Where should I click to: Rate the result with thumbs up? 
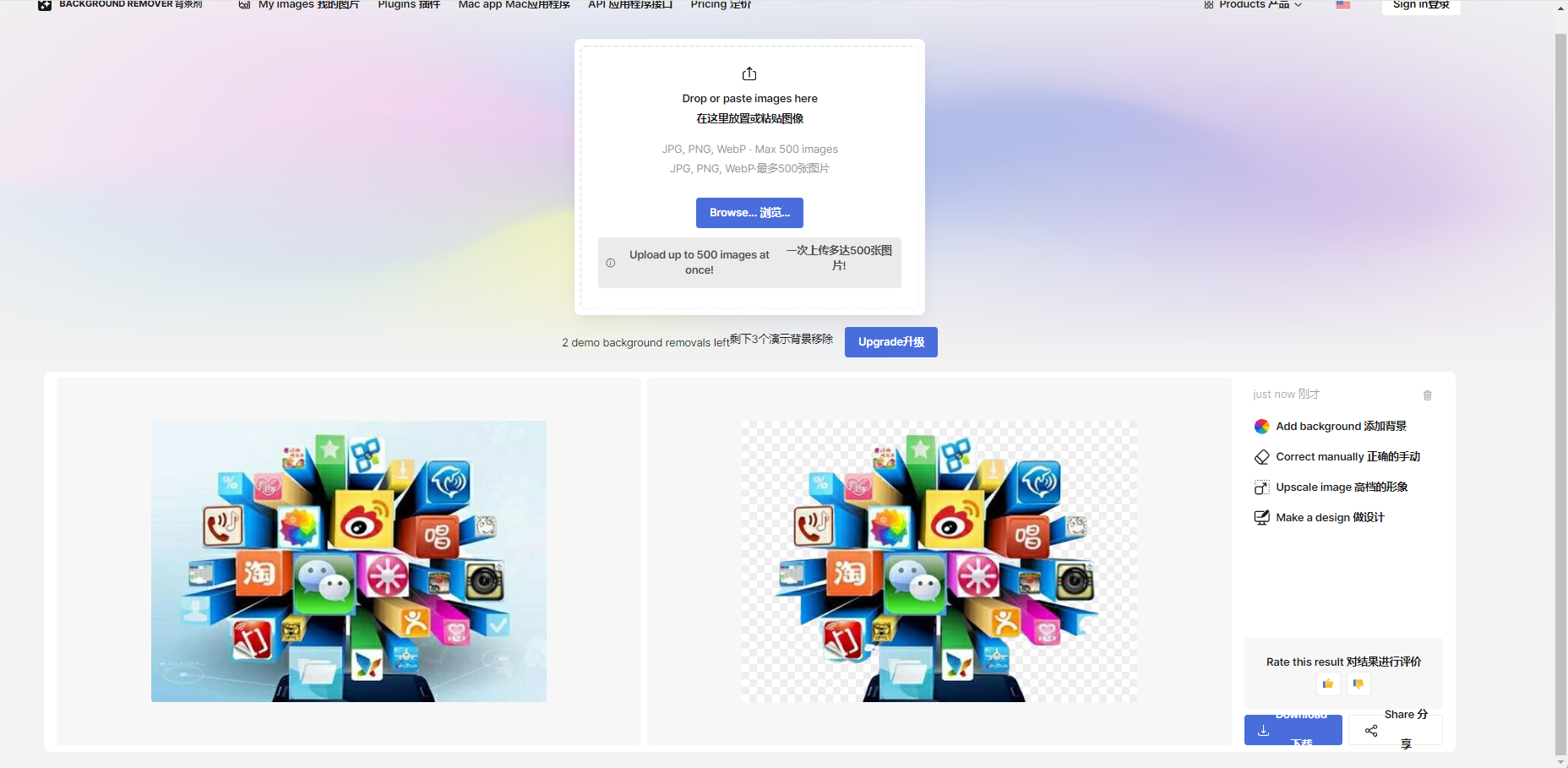tap(1328, 684)
